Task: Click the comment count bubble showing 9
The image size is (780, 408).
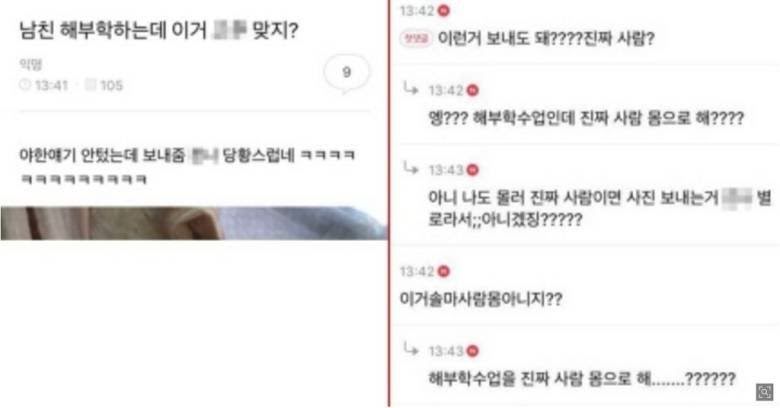Action: click(x=347, y=74)
